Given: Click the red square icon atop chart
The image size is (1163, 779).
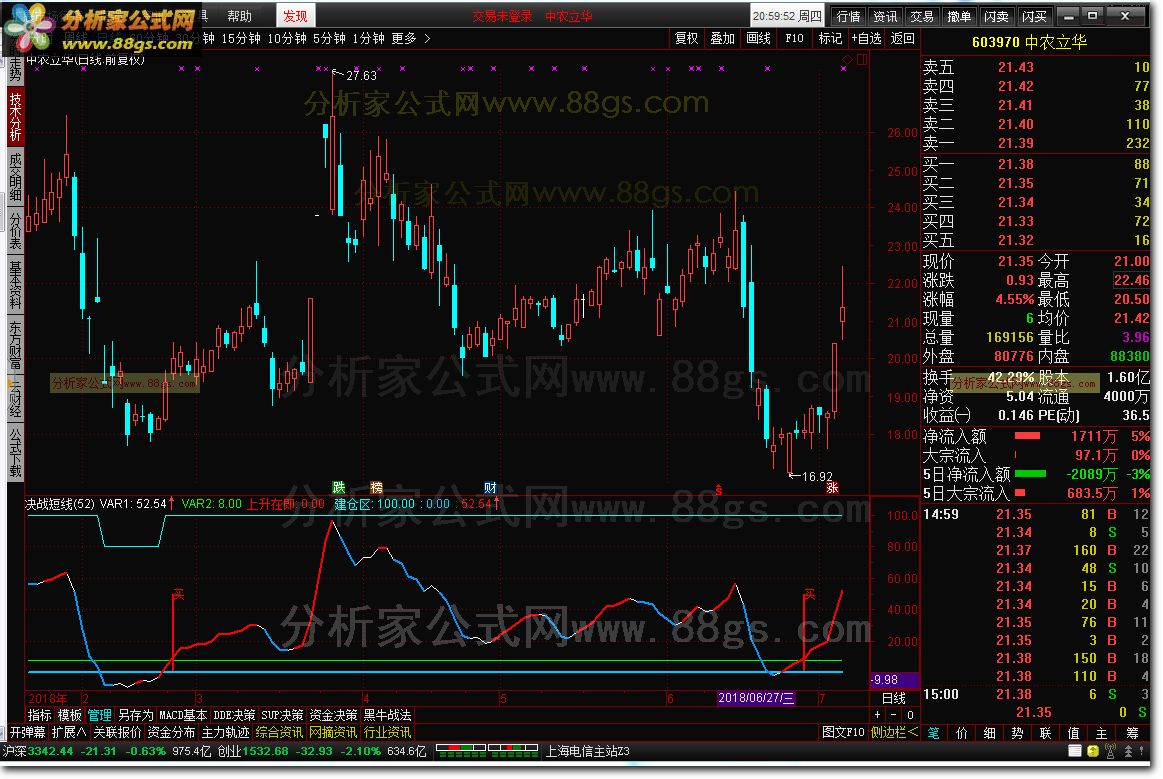Looking at the screenshot, I should (862, 59).
